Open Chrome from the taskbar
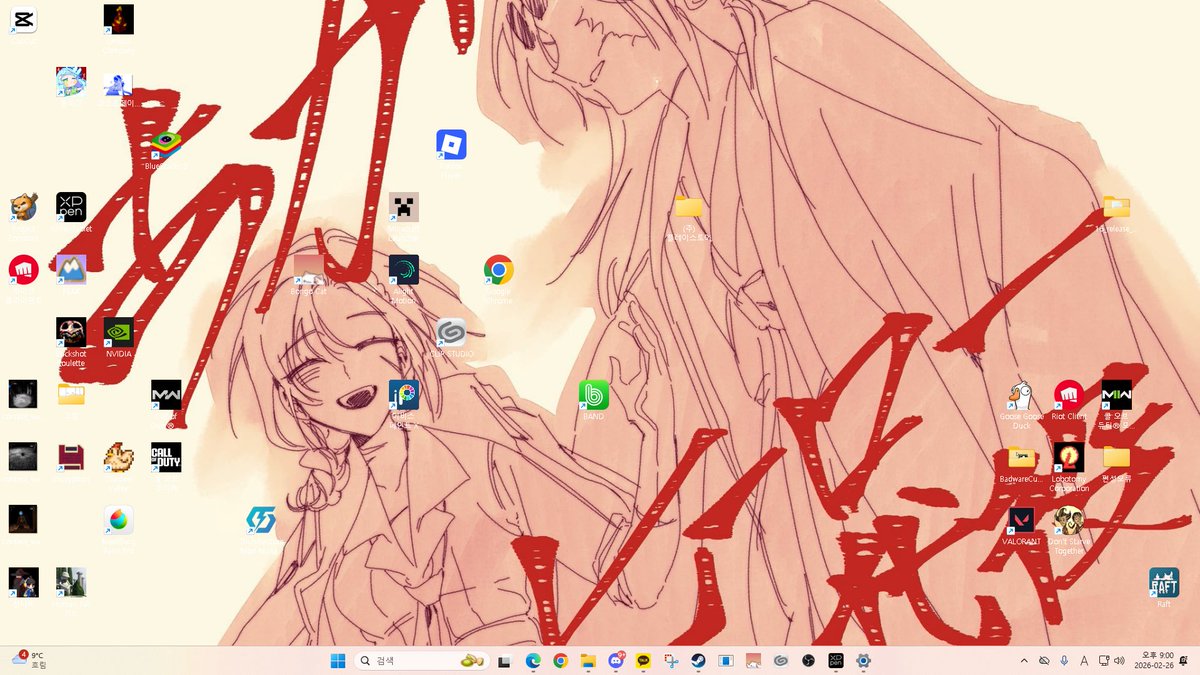The image size is (1200, 675). [560, 660]
